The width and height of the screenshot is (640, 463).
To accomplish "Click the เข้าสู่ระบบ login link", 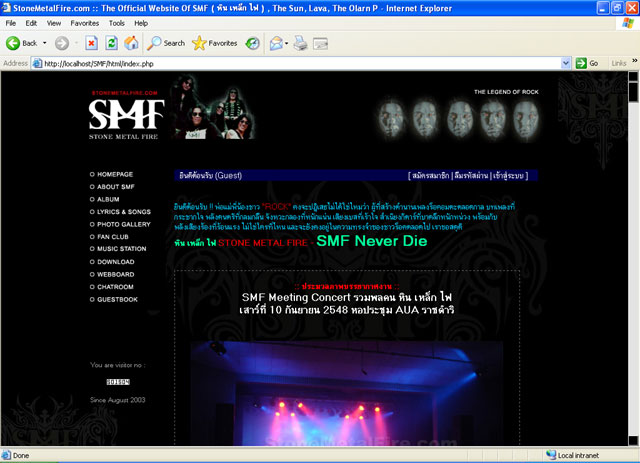I will click(508, 176).
